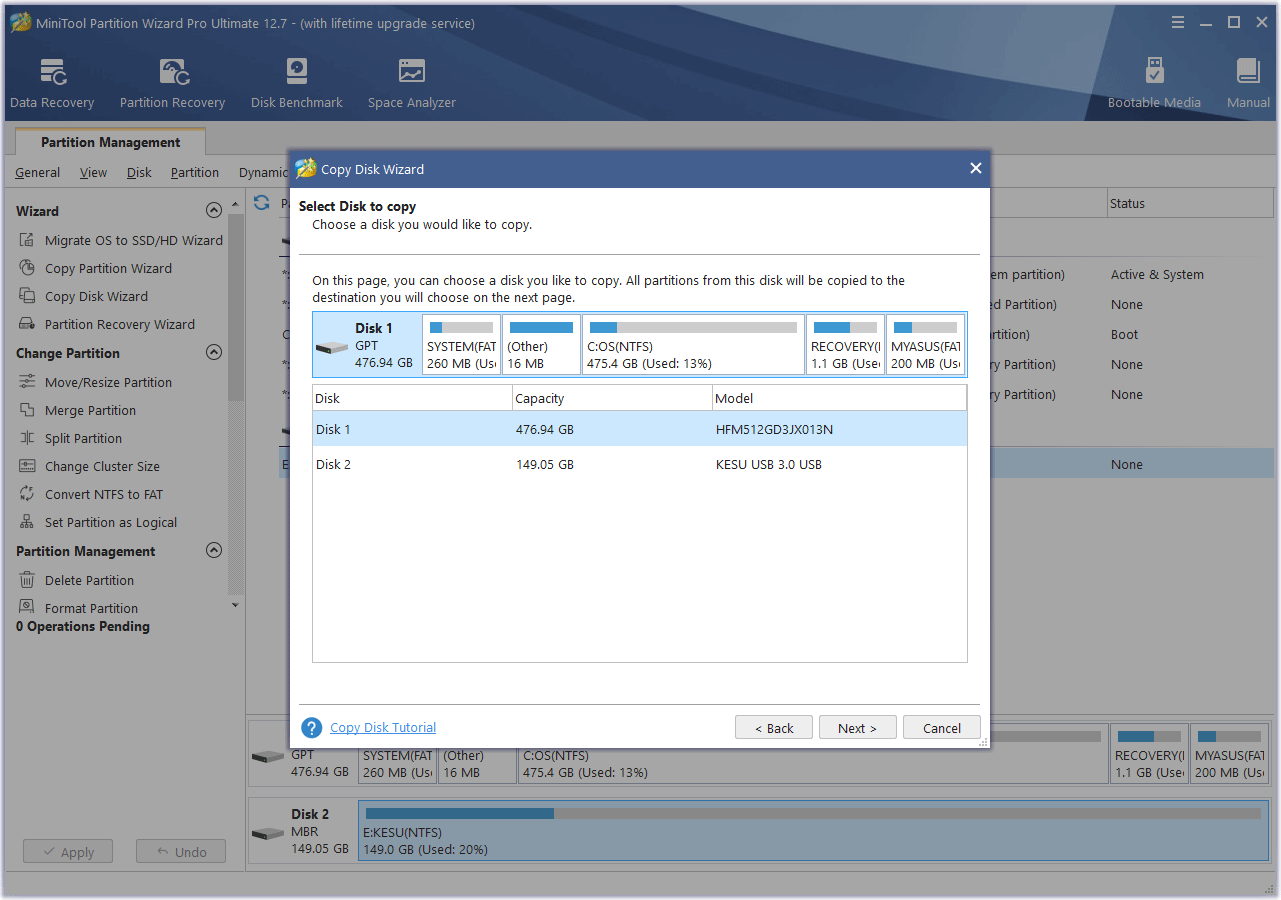Open the Copy Disk help icon
This screenshot has width=1281, height=900.
pos(313,727)
